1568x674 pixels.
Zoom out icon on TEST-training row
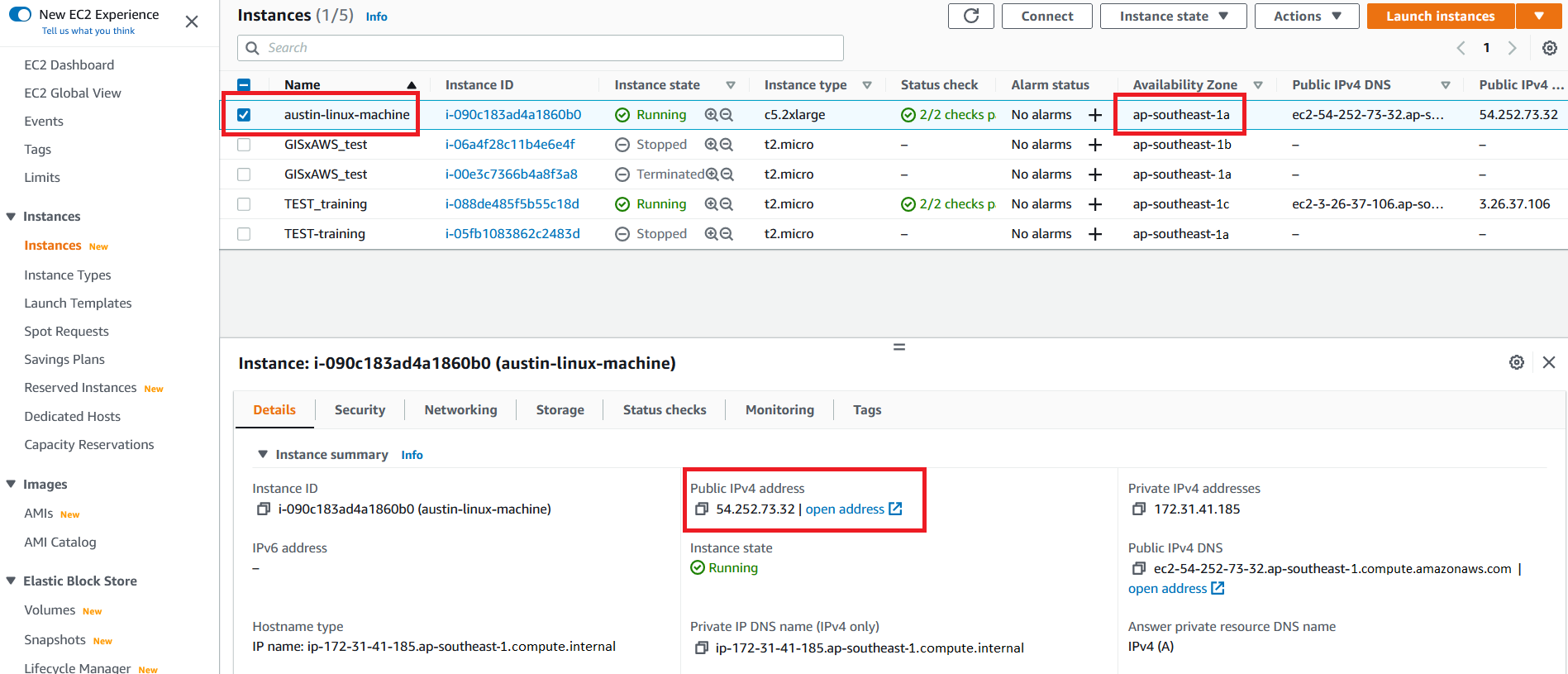point(727,234)
